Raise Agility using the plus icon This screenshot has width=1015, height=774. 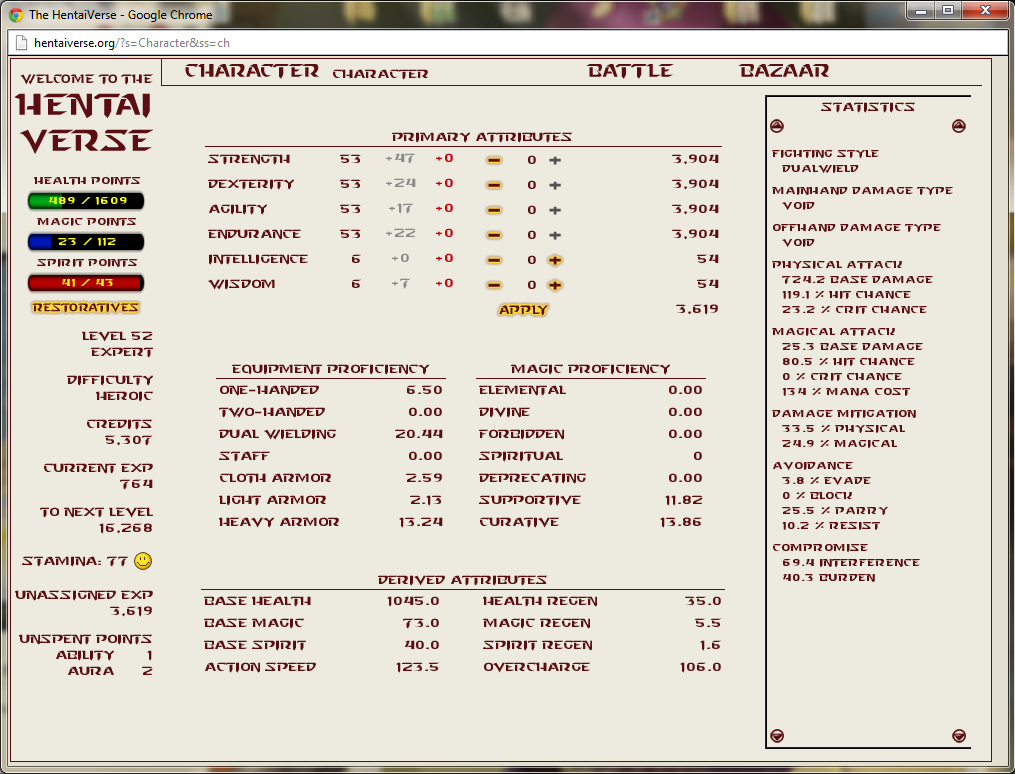555,210
